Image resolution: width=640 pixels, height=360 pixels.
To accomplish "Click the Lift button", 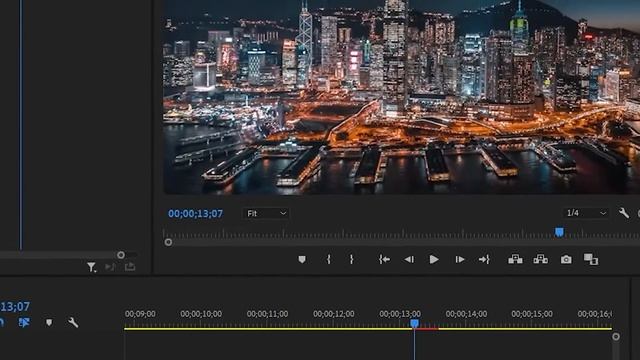I will click(x=515, y=259).
